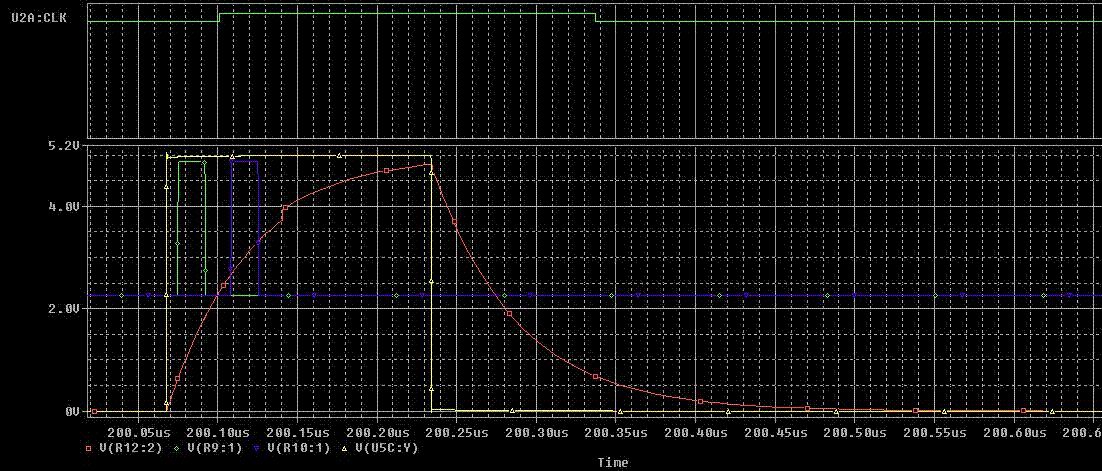Click the 200.20us time axis label
This screenshot has width=1102, height=471.
[x=377, y=430]
